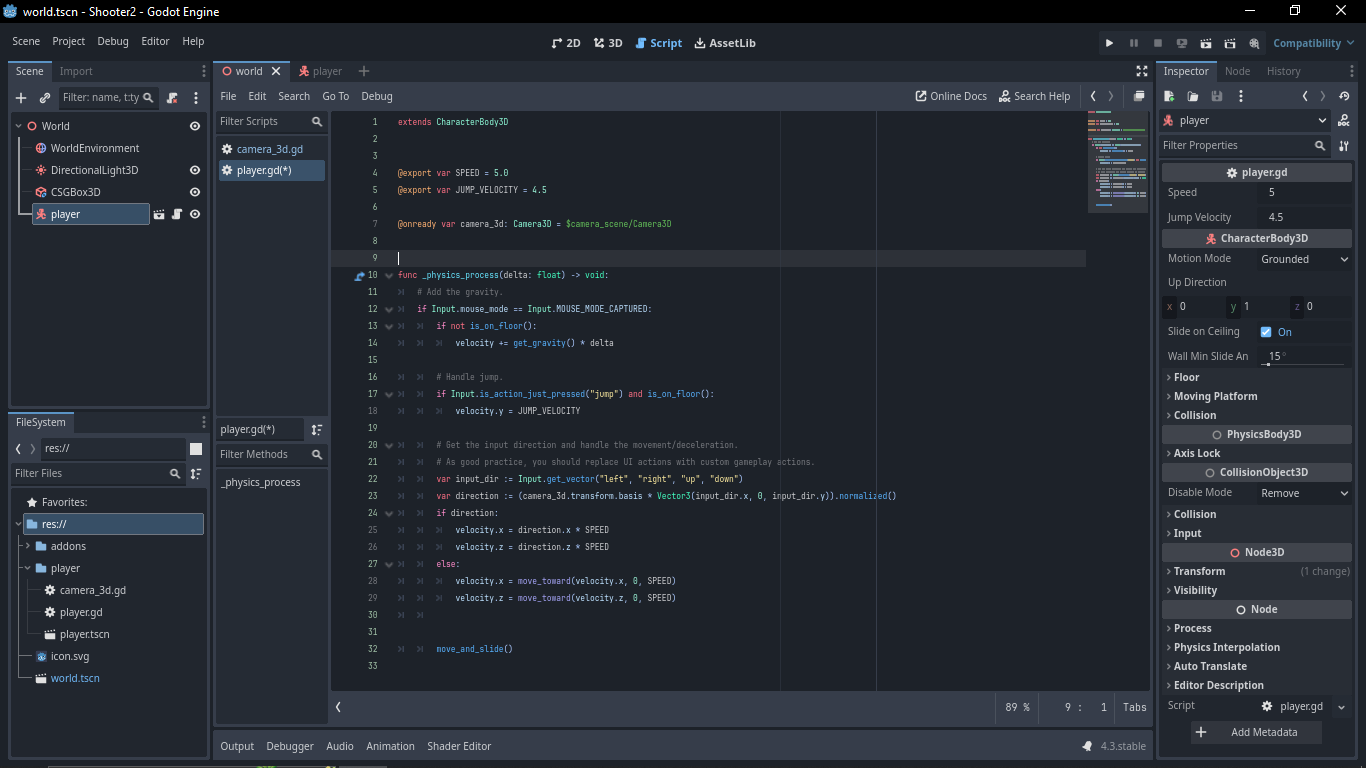Viewport: 1366px width, 768px height.
Task: Save resource disk icon in Inspector
Action: (x=1217, y=96)
